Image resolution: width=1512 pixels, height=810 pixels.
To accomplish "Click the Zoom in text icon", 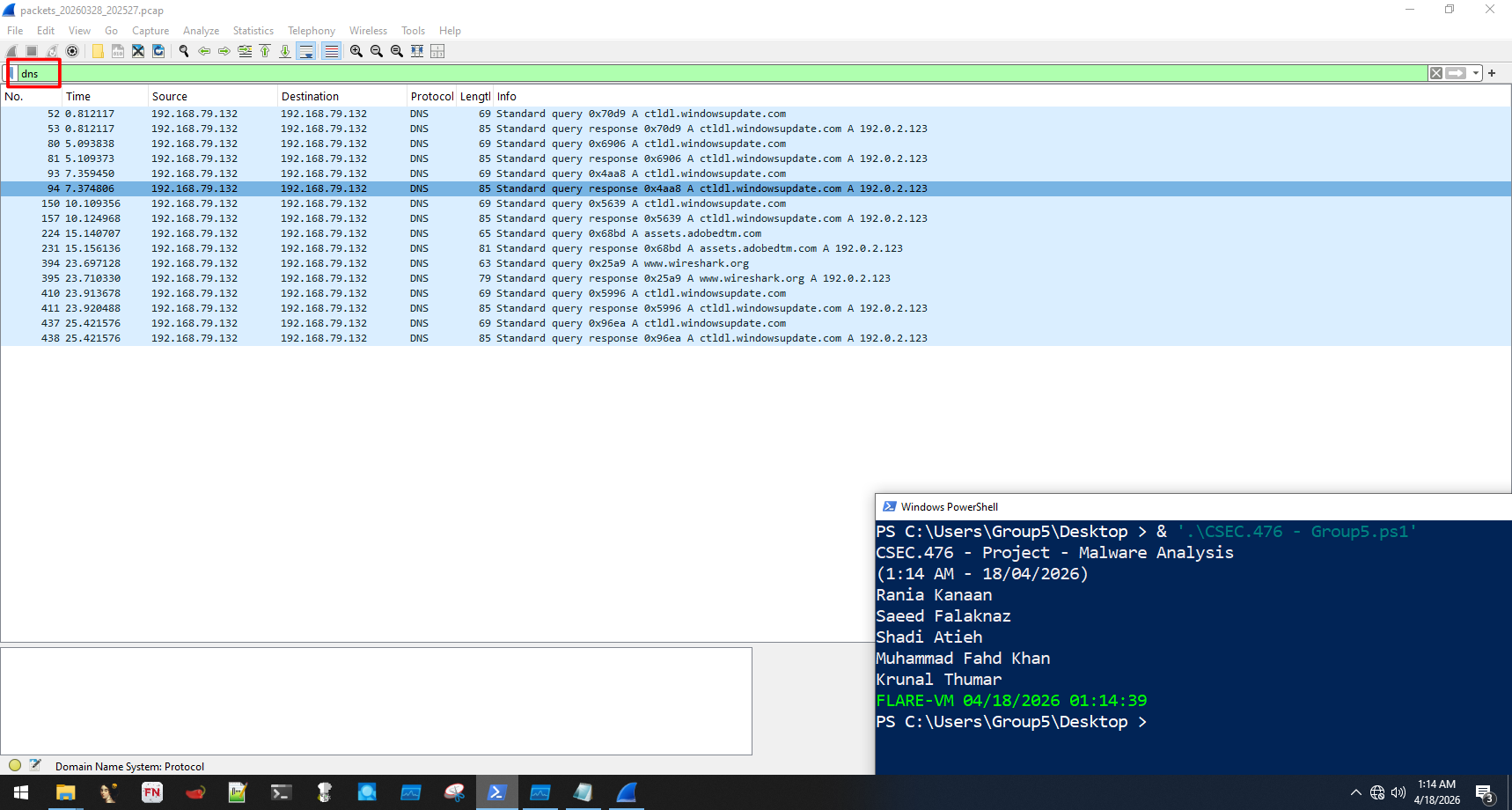I will coord(356,51).
